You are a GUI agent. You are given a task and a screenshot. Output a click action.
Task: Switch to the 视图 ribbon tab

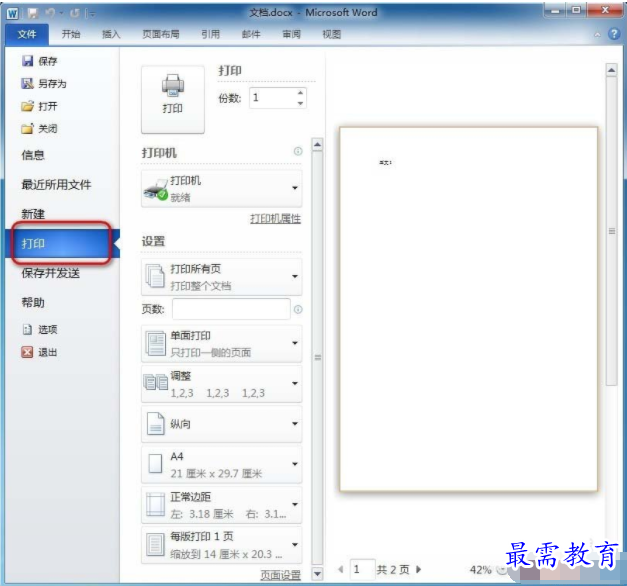[x=332, y=34]
